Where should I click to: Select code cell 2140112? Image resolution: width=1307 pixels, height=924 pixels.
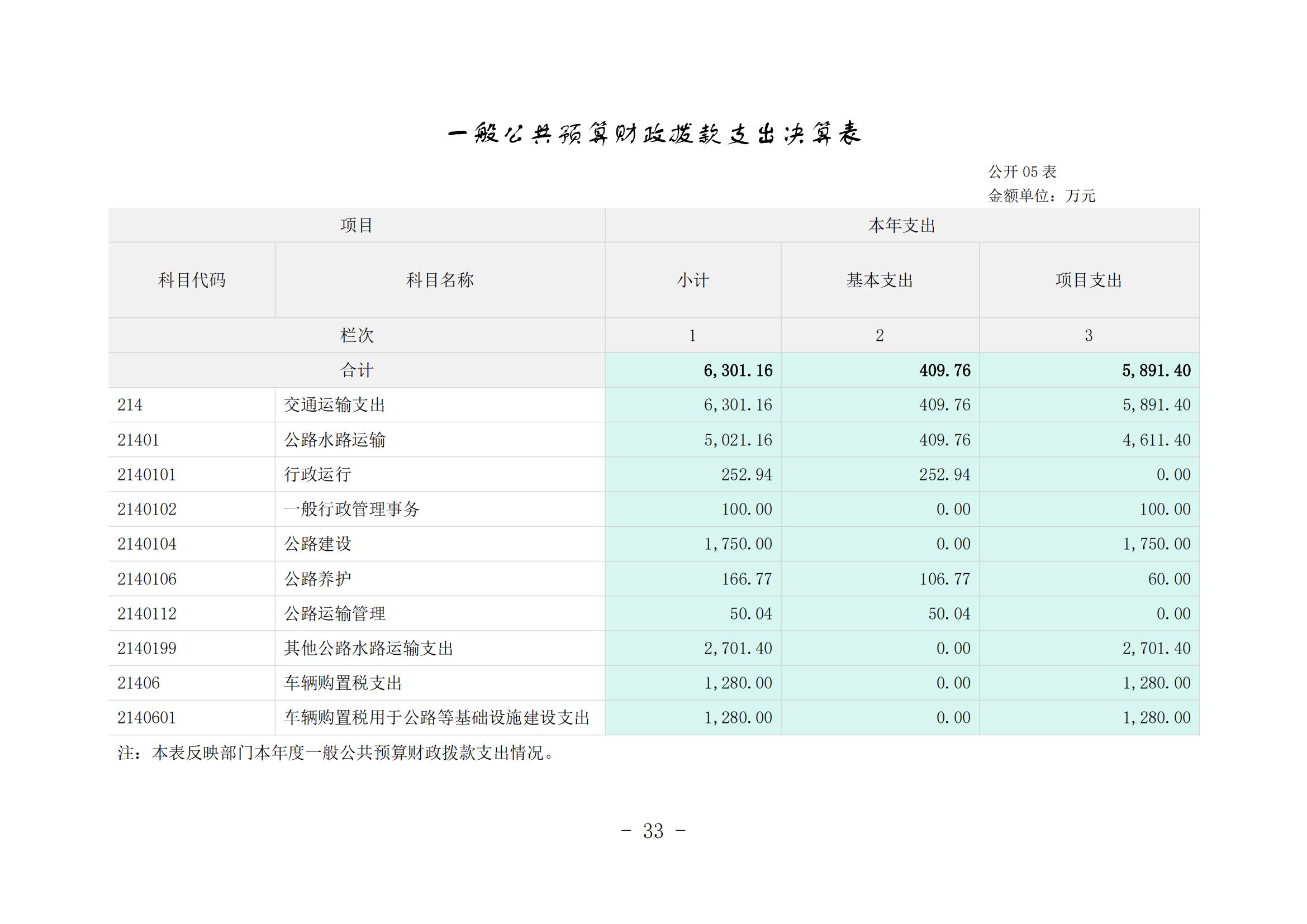pos(192,613)
